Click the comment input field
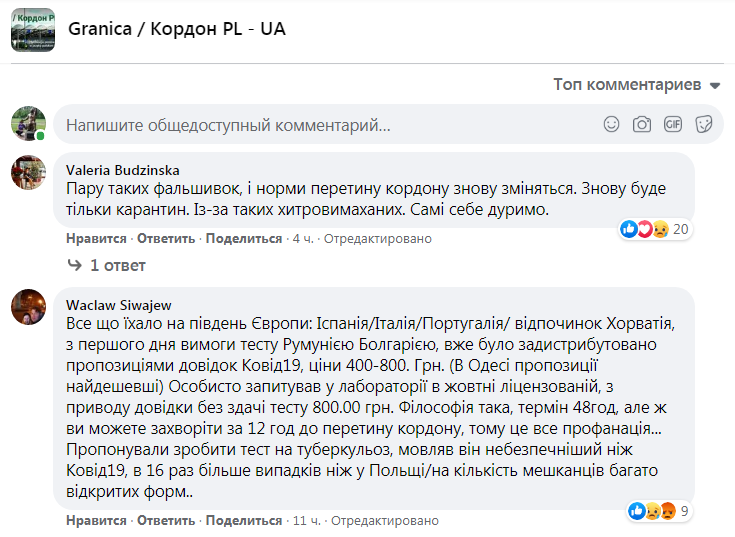This screenshot has width=735, height=537. pyautogui.click(x=320, y=126)
